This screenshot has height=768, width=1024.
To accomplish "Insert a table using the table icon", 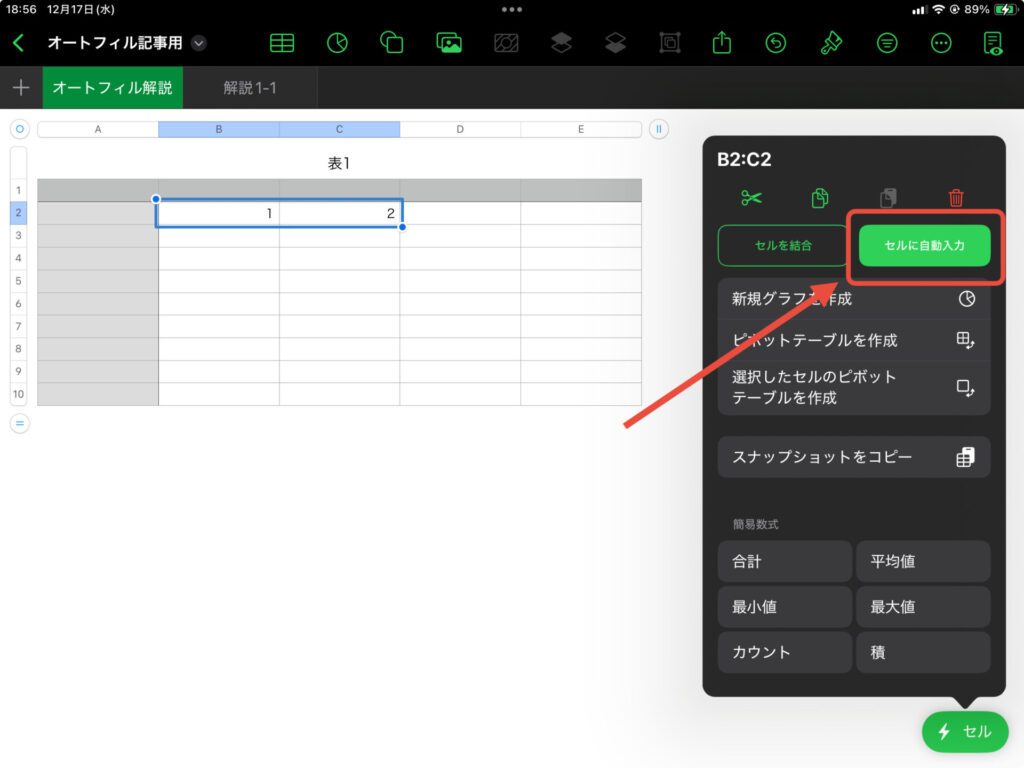I will [x=281, y=42].
